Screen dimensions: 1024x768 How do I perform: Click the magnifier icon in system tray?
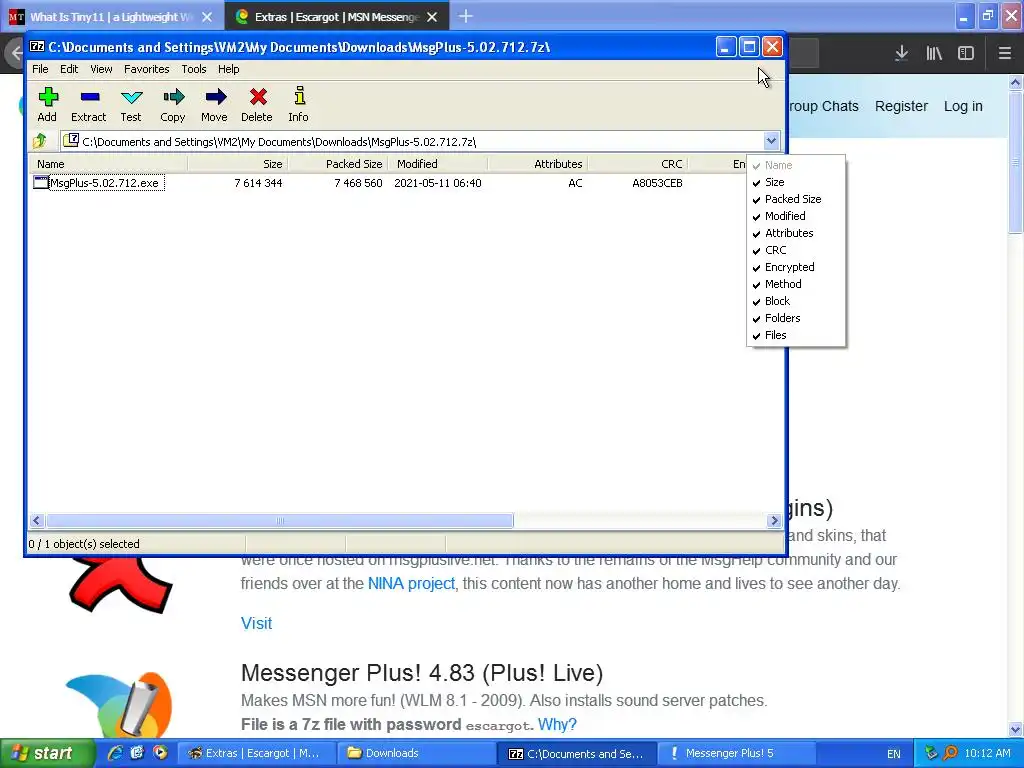(x=950, y=754)
